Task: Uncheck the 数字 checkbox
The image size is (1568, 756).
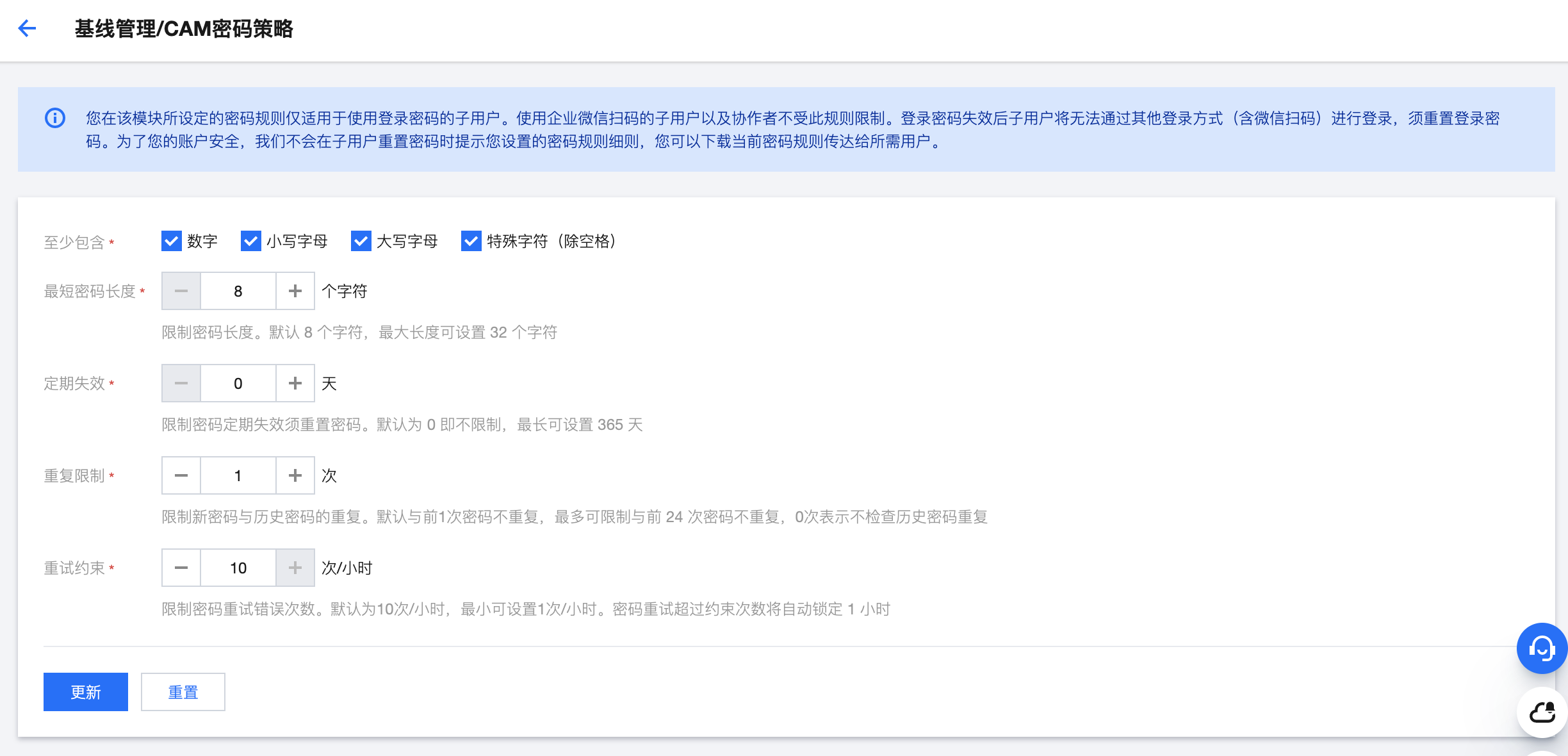Action: [x=172, y=242]
